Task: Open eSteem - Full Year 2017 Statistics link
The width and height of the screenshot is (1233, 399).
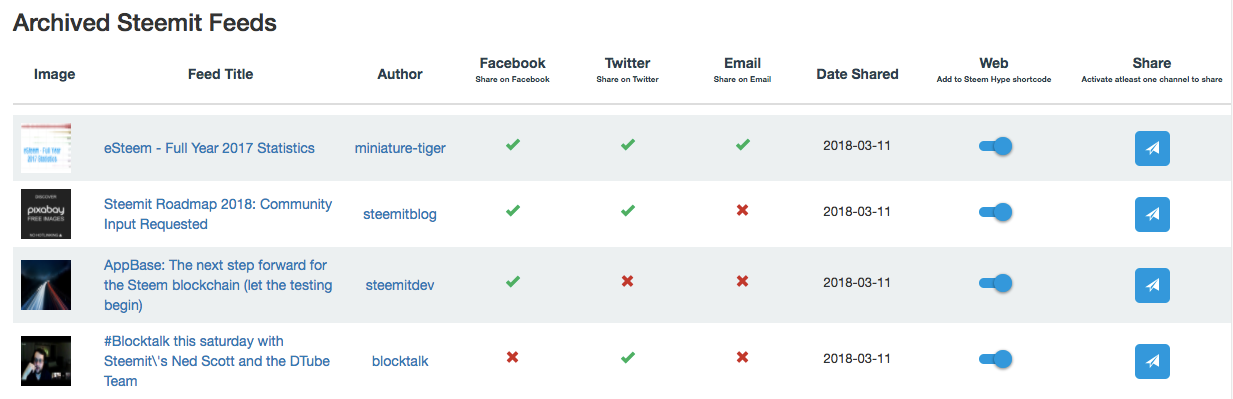Action: coord(209,148)
